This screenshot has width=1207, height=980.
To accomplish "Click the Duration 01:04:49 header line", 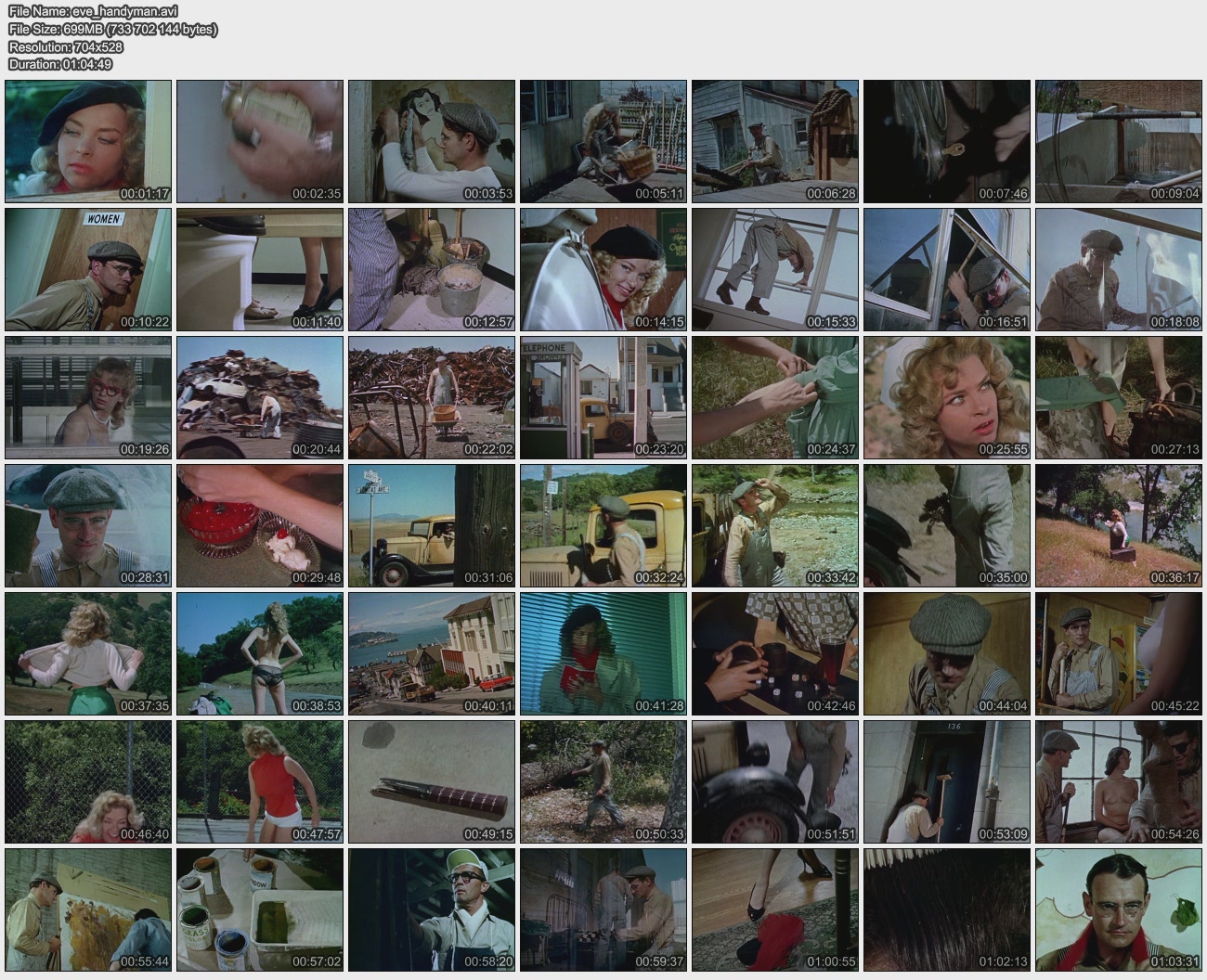I will pyautogui.click(x=60, y=64).
